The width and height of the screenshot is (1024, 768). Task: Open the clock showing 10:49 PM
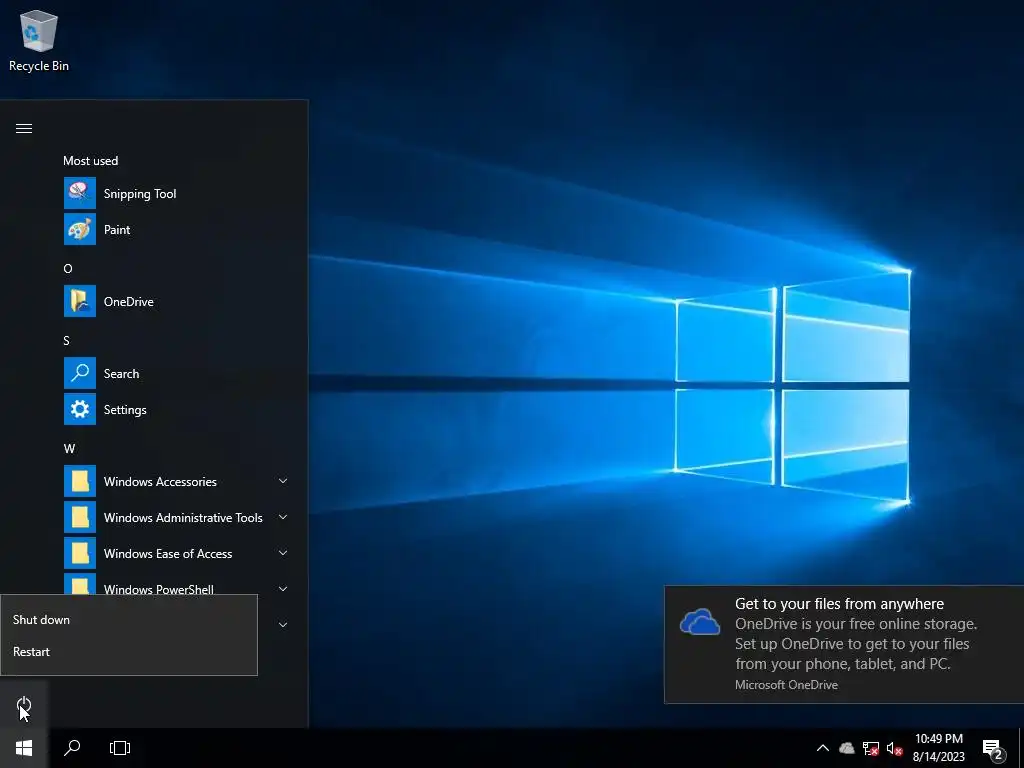(x=938, y=748)
